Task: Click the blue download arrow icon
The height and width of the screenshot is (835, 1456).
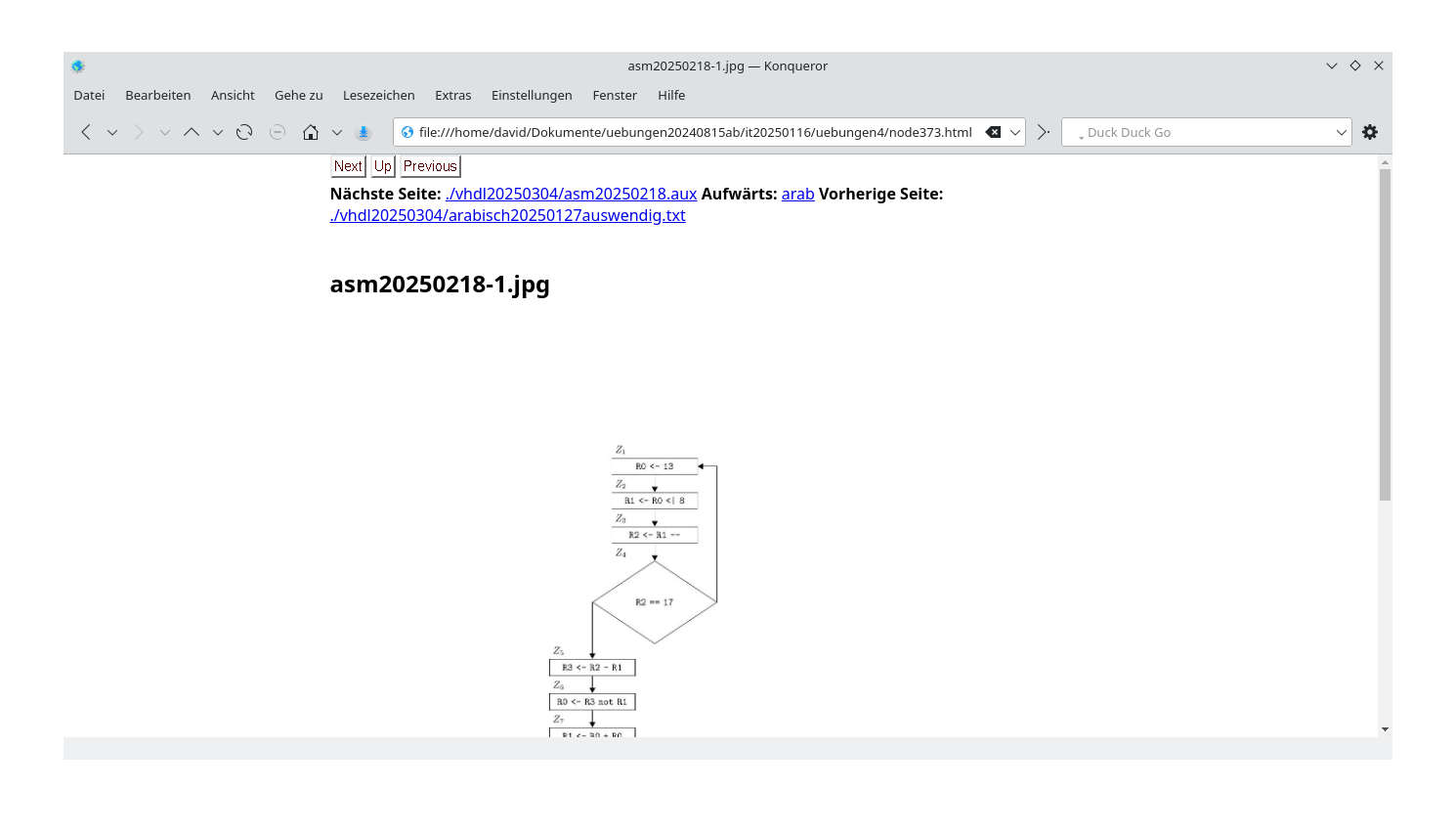Action: click(363, 131)
